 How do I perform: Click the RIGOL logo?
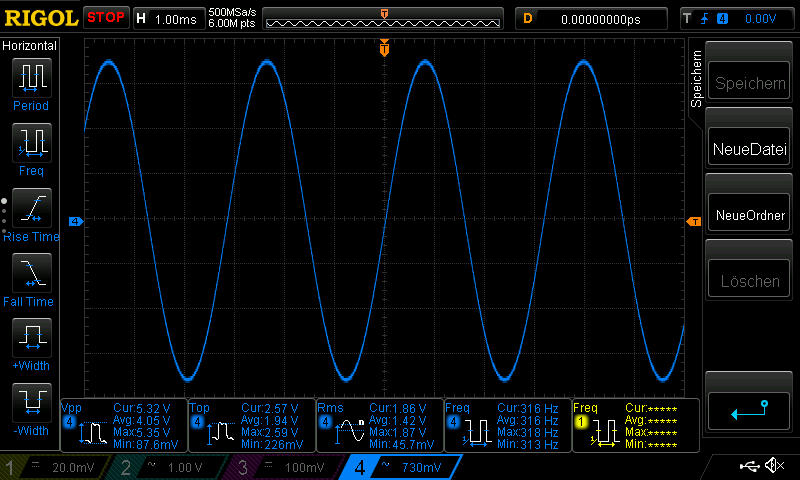tap(41, 18)
